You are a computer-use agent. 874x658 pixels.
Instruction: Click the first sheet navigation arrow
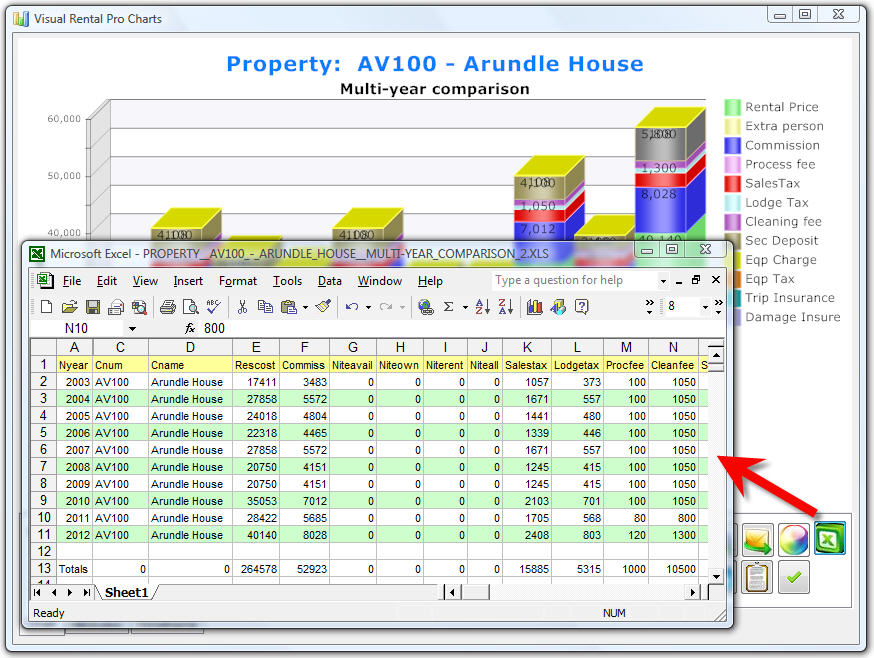pyautogui.click(x=37, y=592)
